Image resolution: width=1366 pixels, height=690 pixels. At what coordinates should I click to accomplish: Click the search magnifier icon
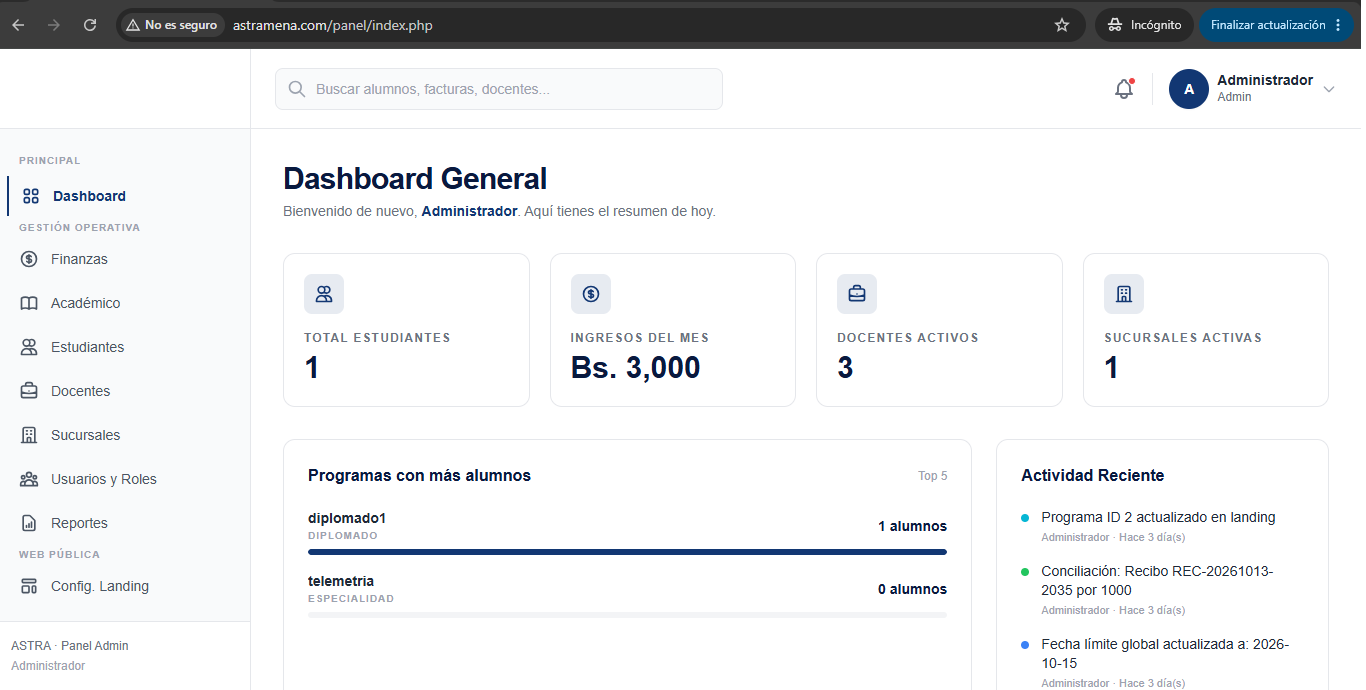click(x=296, y=89)
